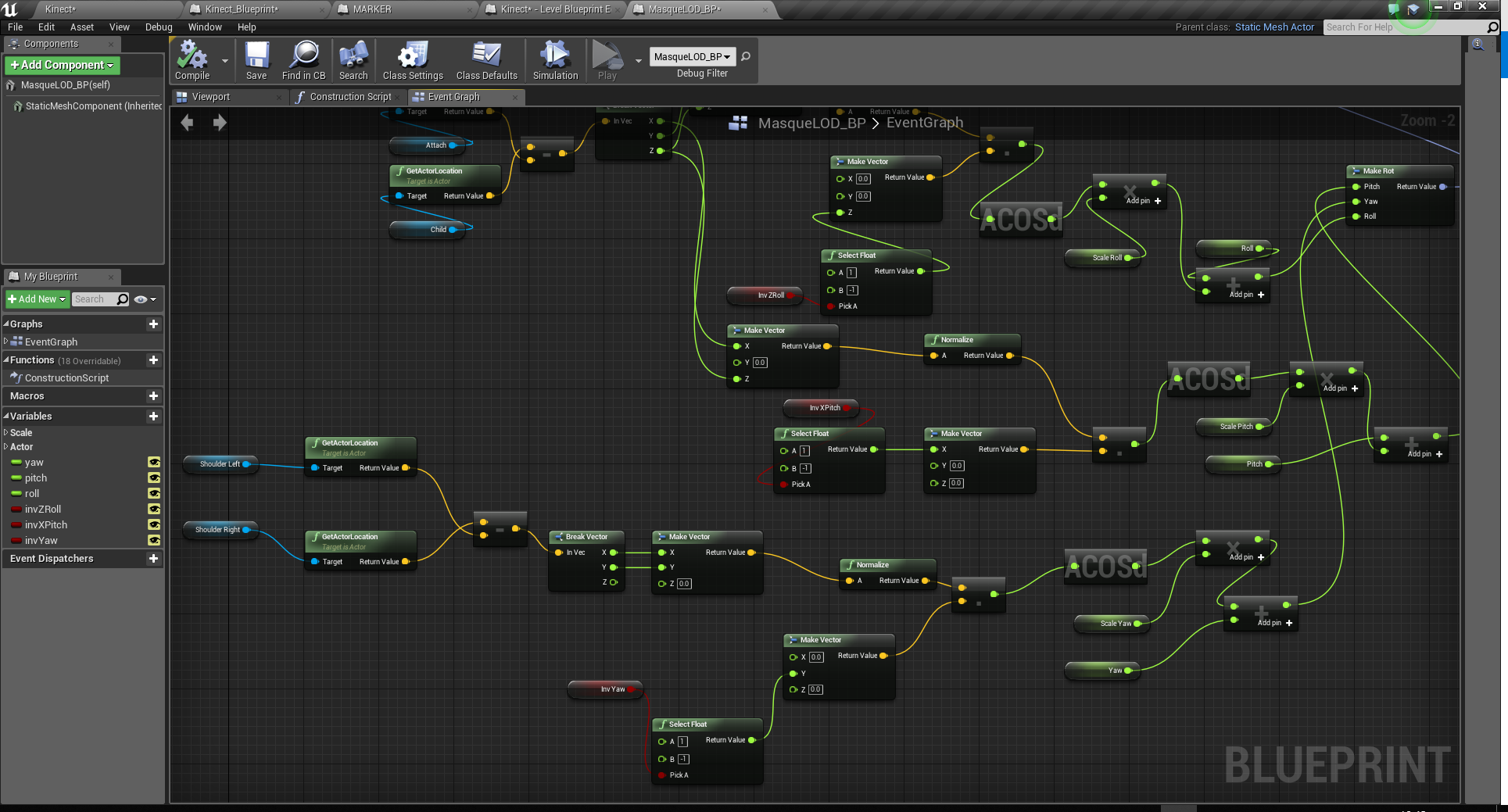This screenshot has height=812, width=1508.
Task: Add pin on Make Rot adjacent add node
Action: [1247, 295]
